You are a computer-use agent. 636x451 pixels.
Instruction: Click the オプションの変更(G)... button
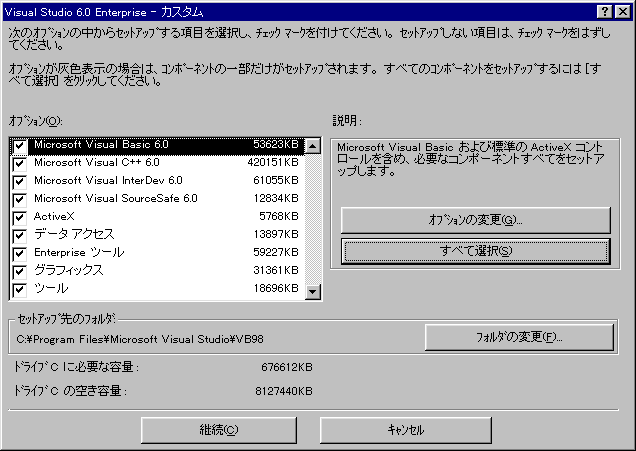(x=475, y=220)
